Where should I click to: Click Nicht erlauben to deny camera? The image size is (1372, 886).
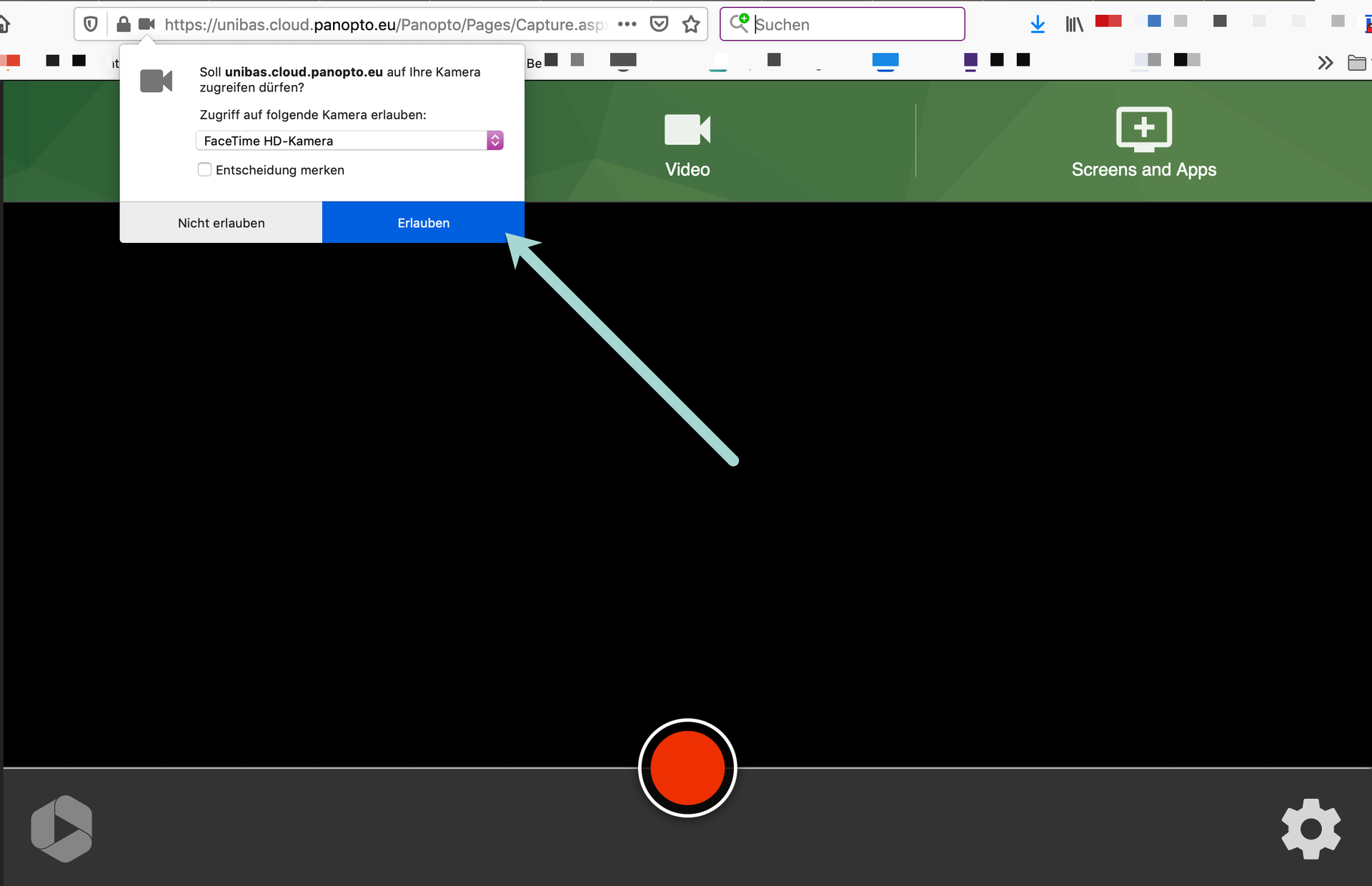coord(221,223)
